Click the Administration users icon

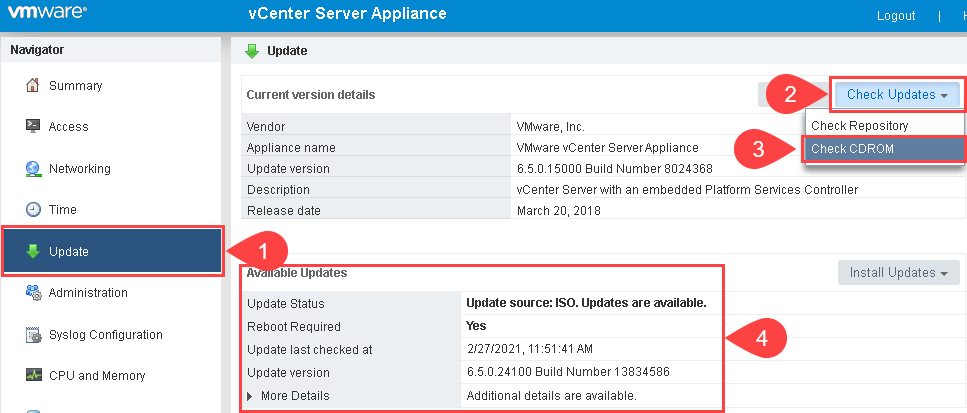pyautogui.click(x=33, y=293)
